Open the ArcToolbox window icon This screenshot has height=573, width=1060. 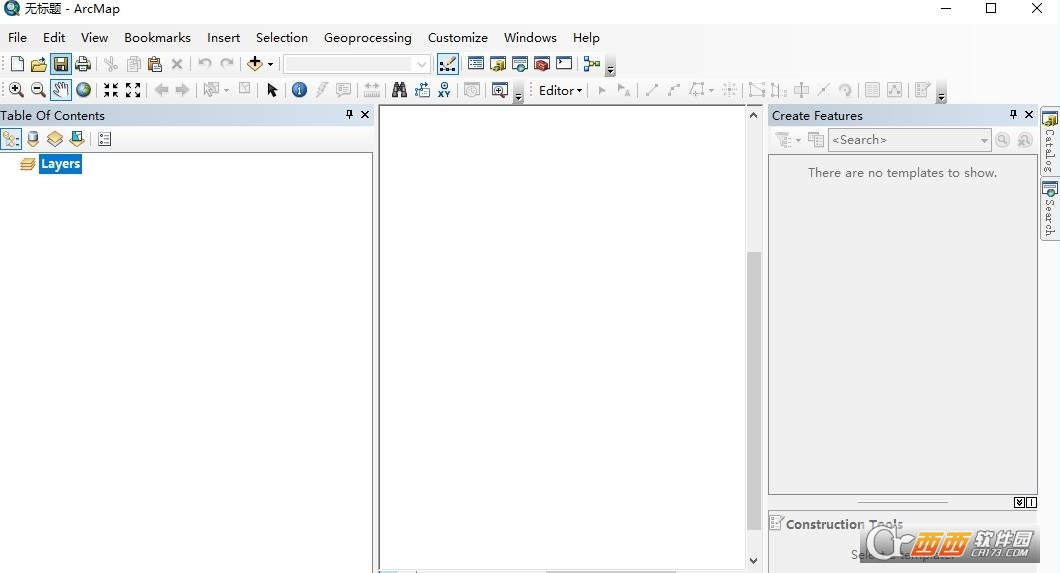(541, 64)
